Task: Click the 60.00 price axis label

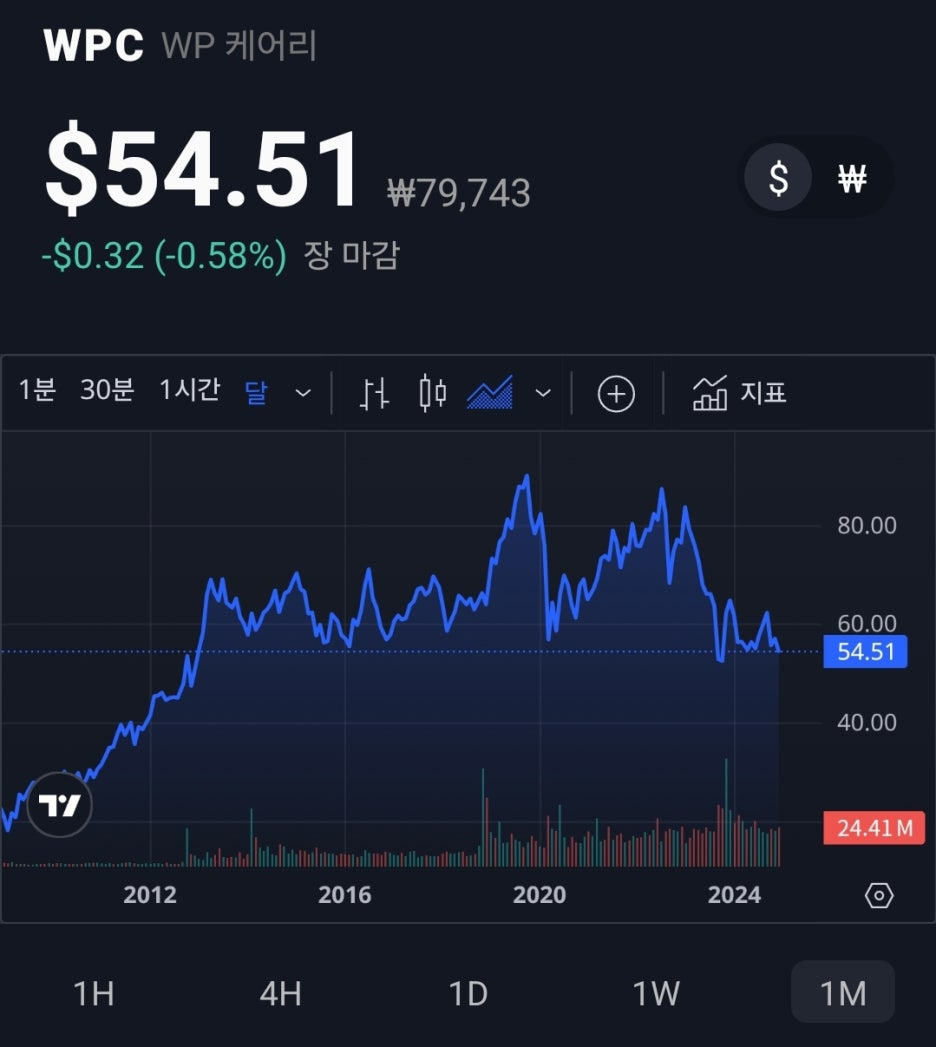Action: 867,624
